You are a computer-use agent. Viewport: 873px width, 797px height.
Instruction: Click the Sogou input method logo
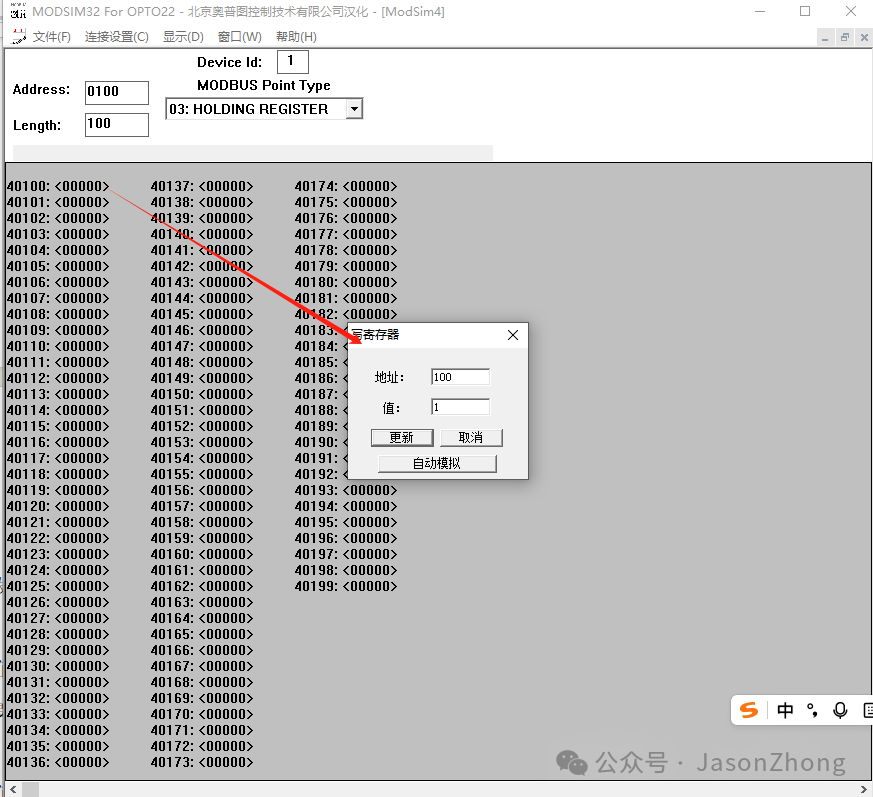point(748,710)
